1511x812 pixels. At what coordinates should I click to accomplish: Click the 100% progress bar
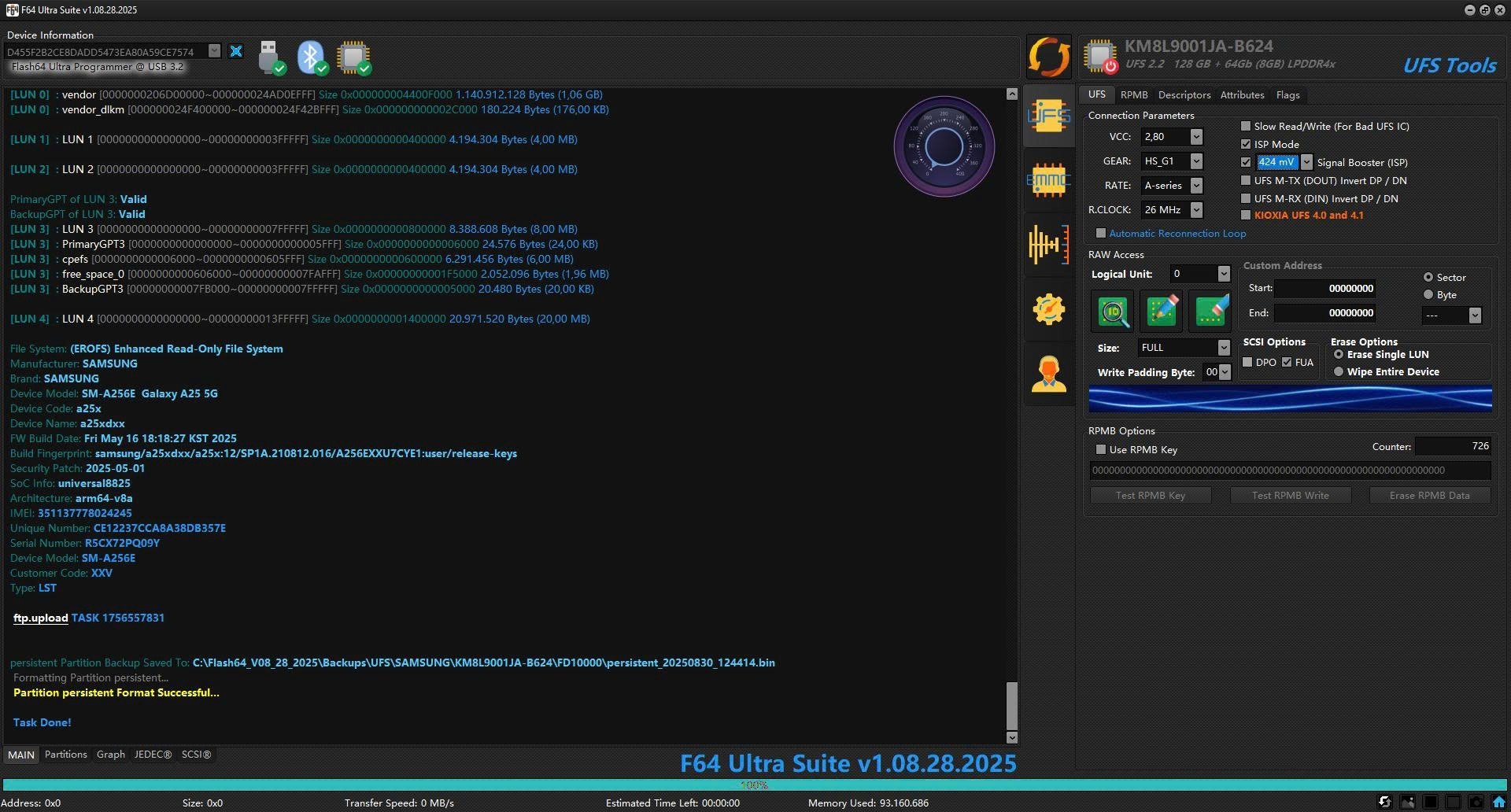coord(755,784)
